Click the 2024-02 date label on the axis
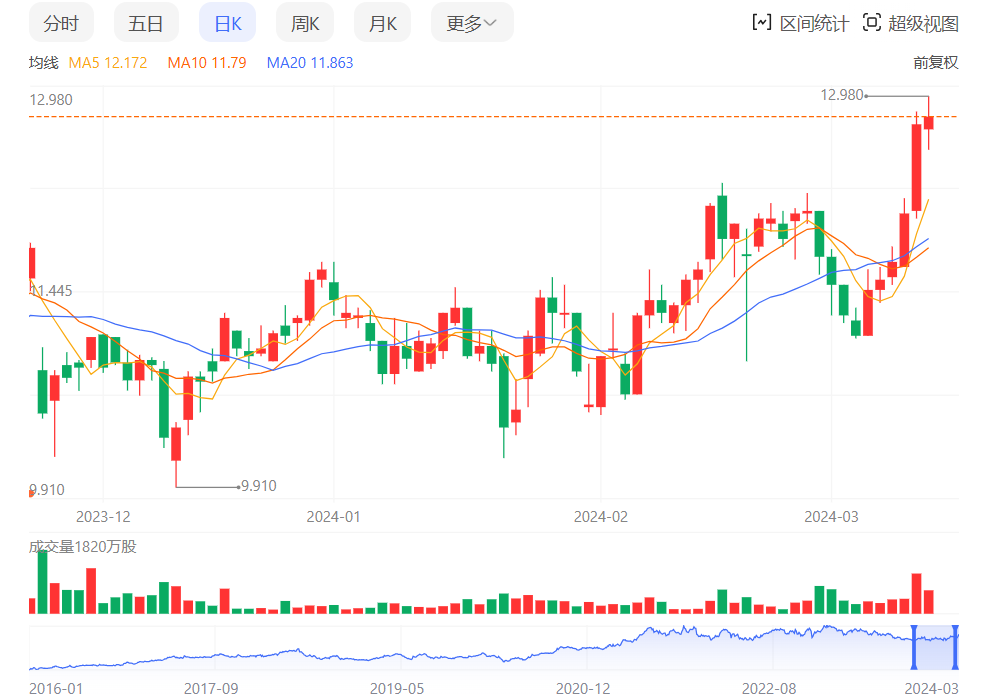Screen dimensions: 986x697 pos(601,516)
